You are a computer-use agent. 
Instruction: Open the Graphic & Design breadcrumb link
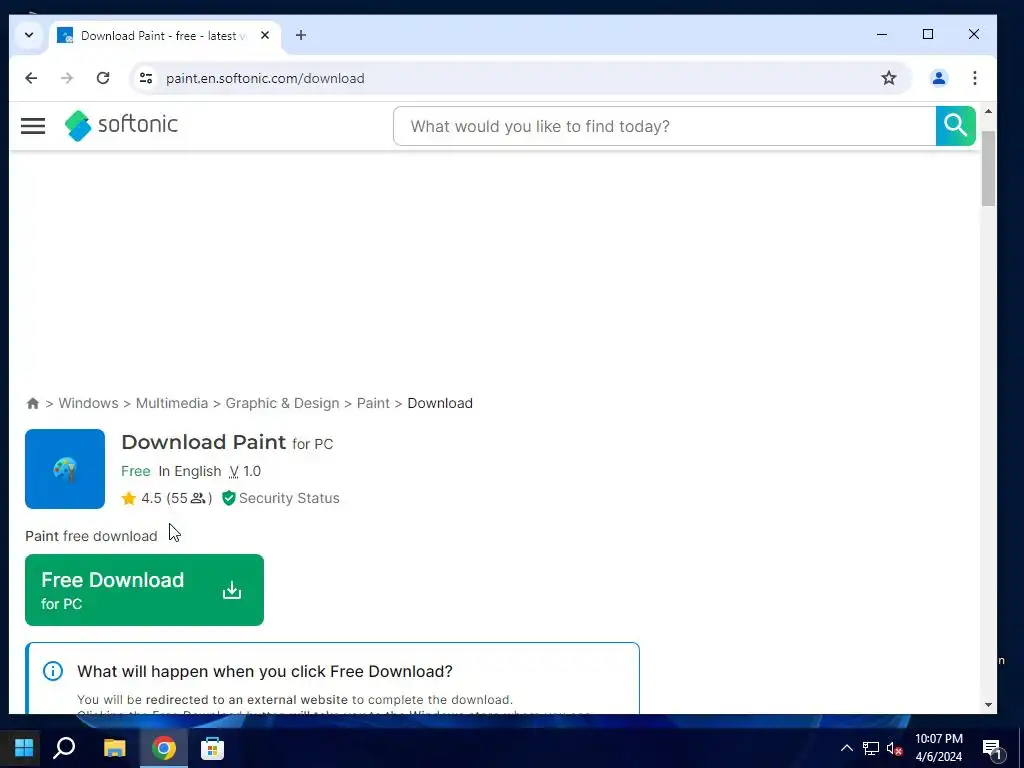[x=282, y=403]
